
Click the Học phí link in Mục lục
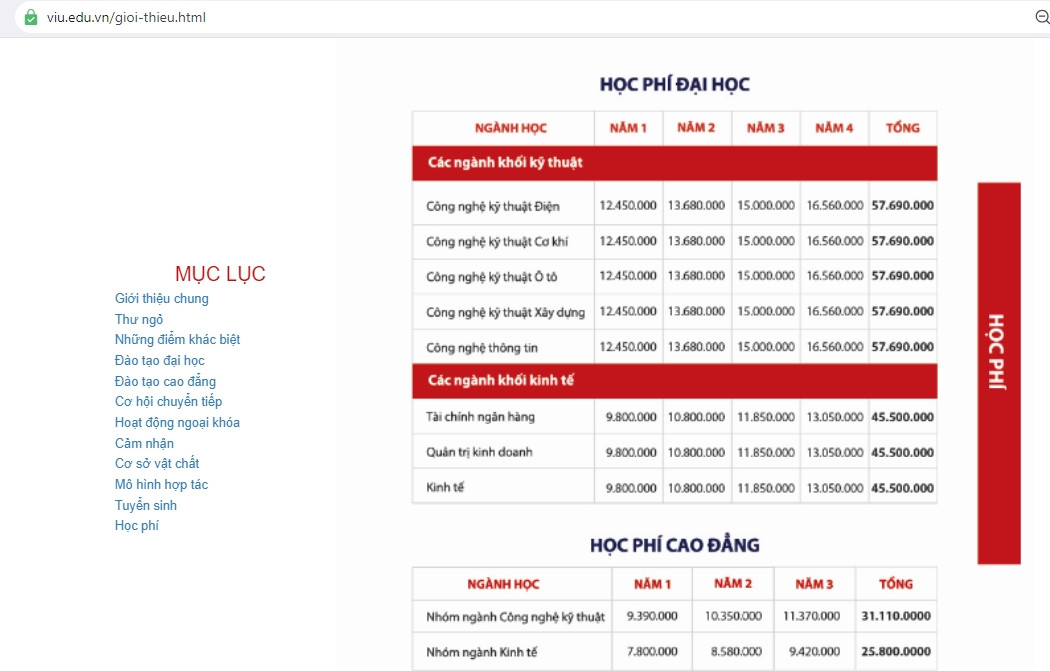pos(136,526)
